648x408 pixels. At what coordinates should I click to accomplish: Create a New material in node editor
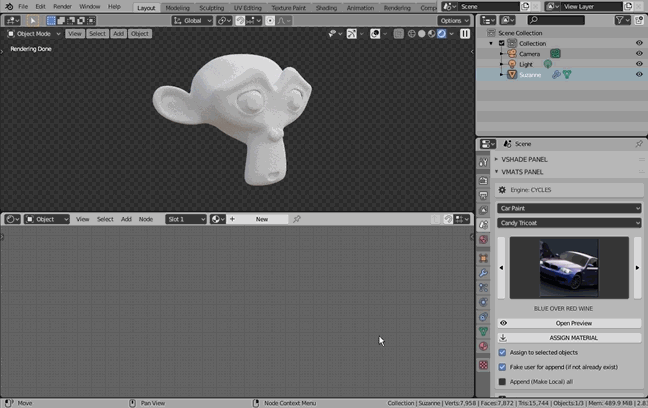coord(257,219)
